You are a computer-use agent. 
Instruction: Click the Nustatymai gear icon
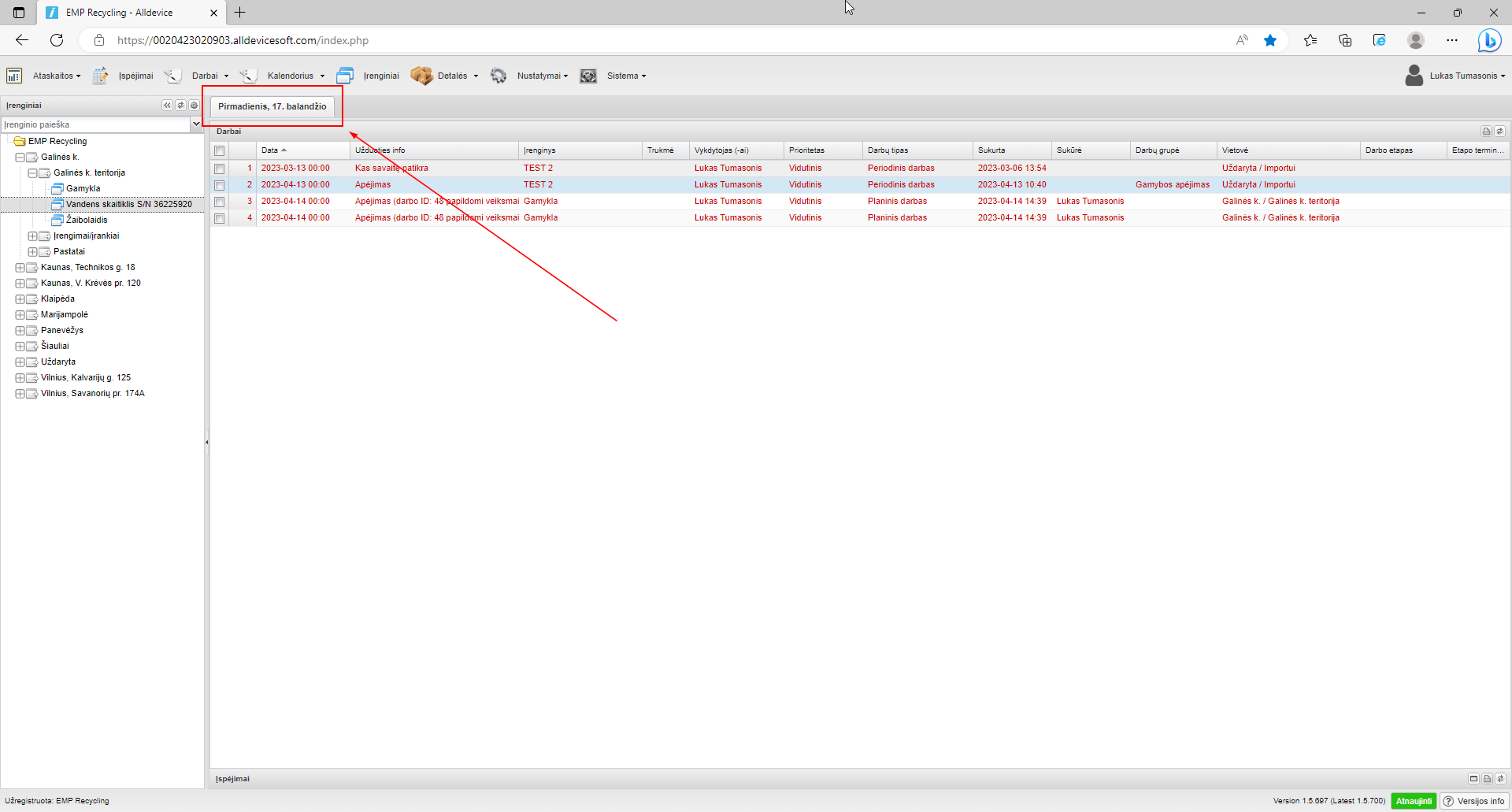click(498, 76)
